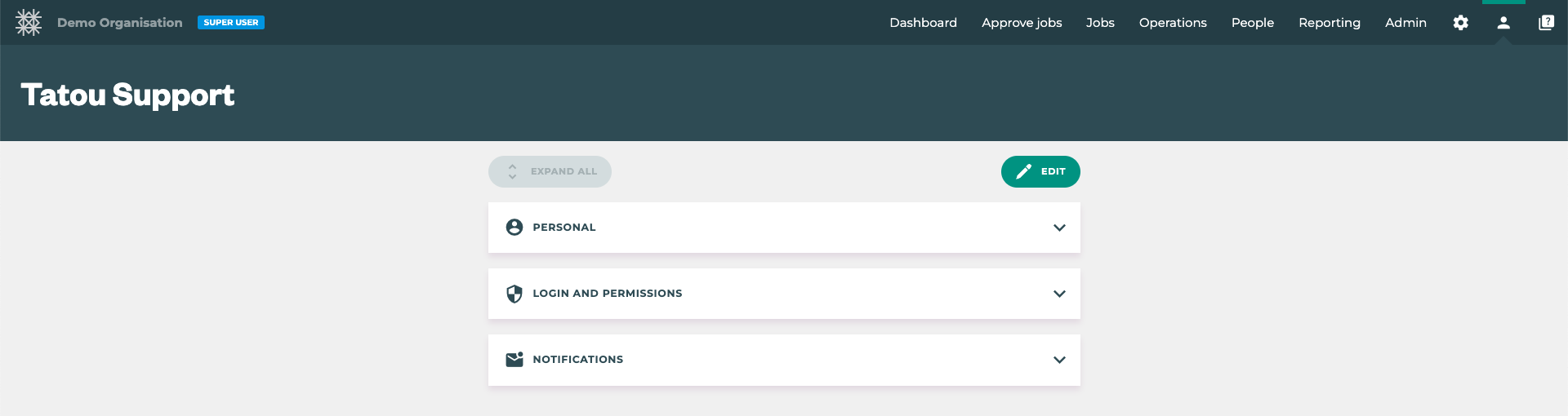
Task: Click the Demo Organisation name link
Action: pos(120,23)
